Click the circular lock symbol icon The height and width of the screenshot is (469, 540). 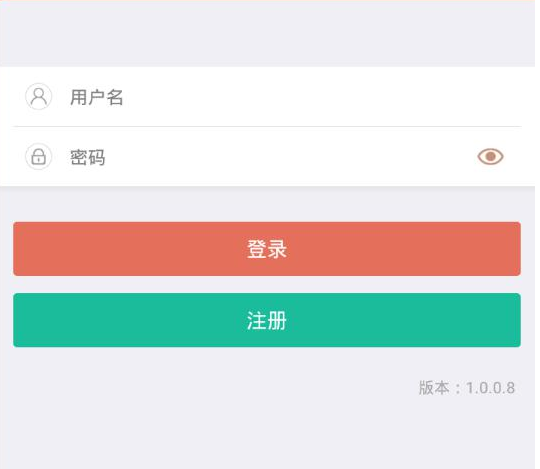click(39, 157)
